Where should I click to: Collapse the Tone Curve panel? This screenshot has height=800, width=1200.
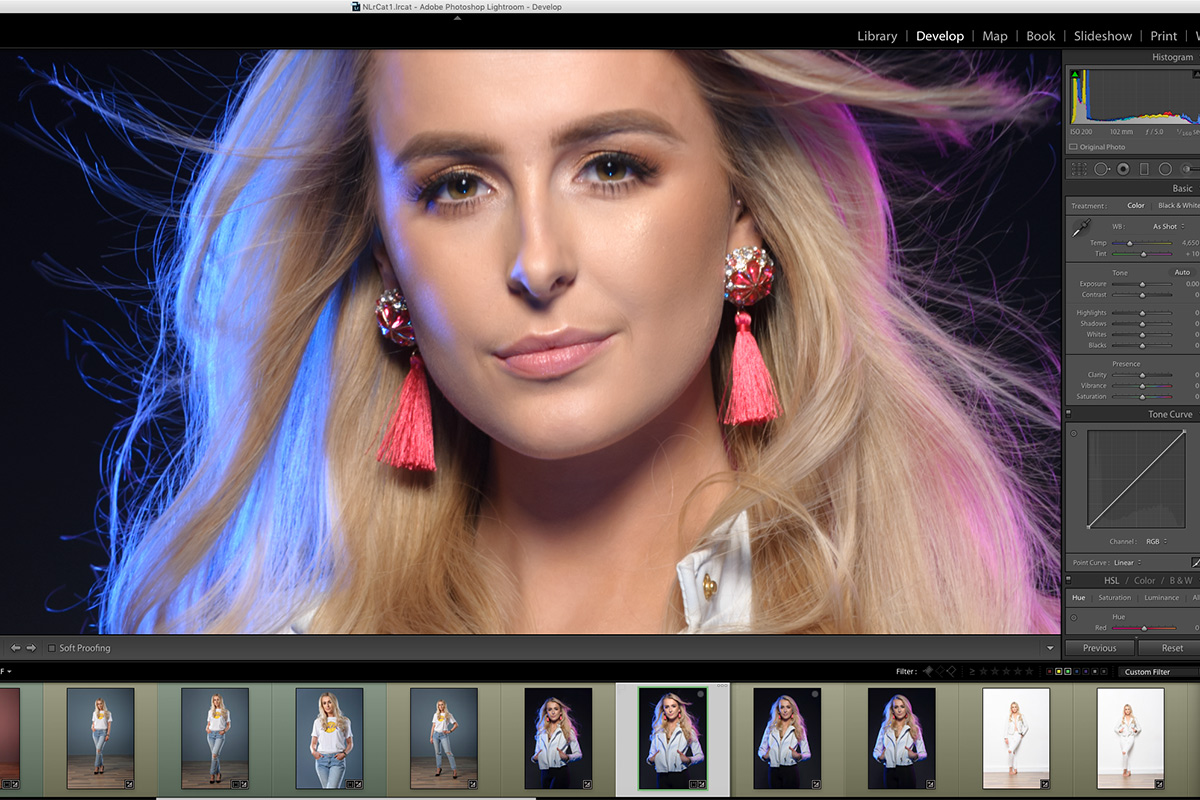pyautogui.click(x=1170, y=414)
